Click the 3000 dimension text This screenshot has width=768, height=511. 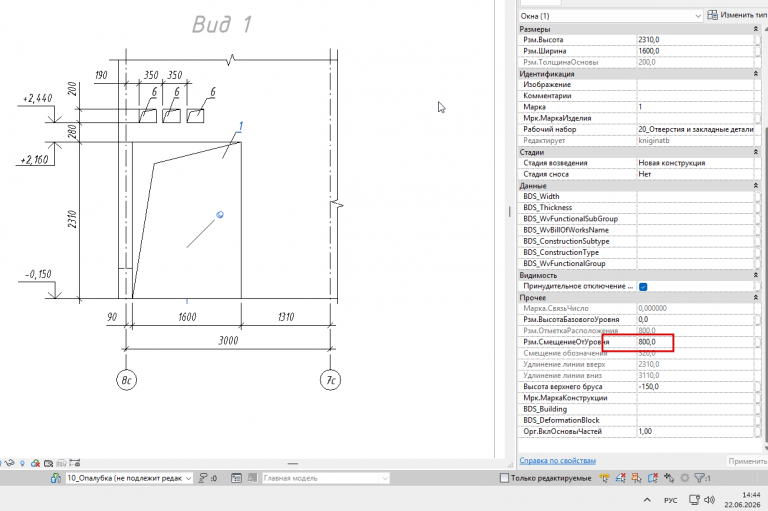[228, 340]
